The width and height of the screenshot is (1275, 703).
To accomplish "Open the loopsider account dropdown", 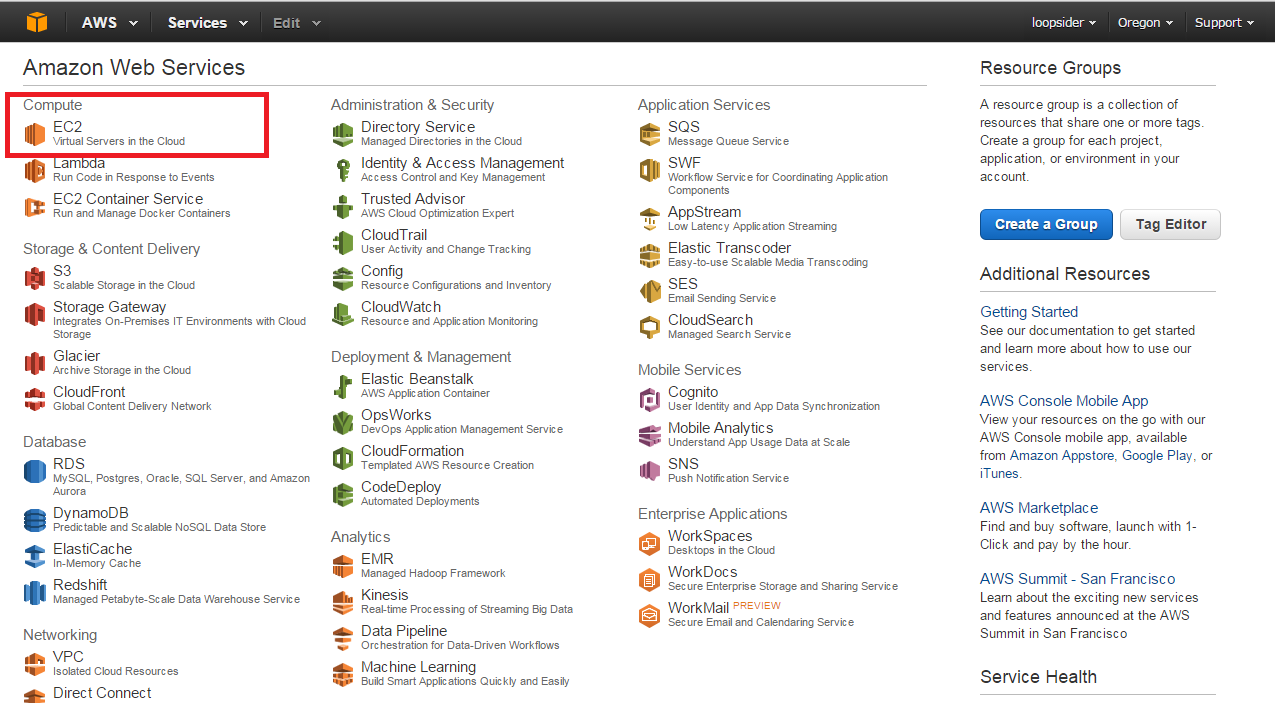I will point(1064,22).
